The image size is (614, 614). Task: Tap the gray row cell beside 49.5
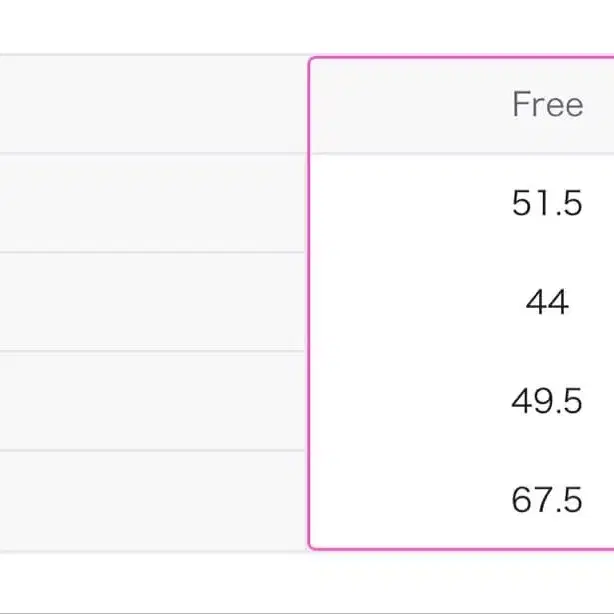152,401
